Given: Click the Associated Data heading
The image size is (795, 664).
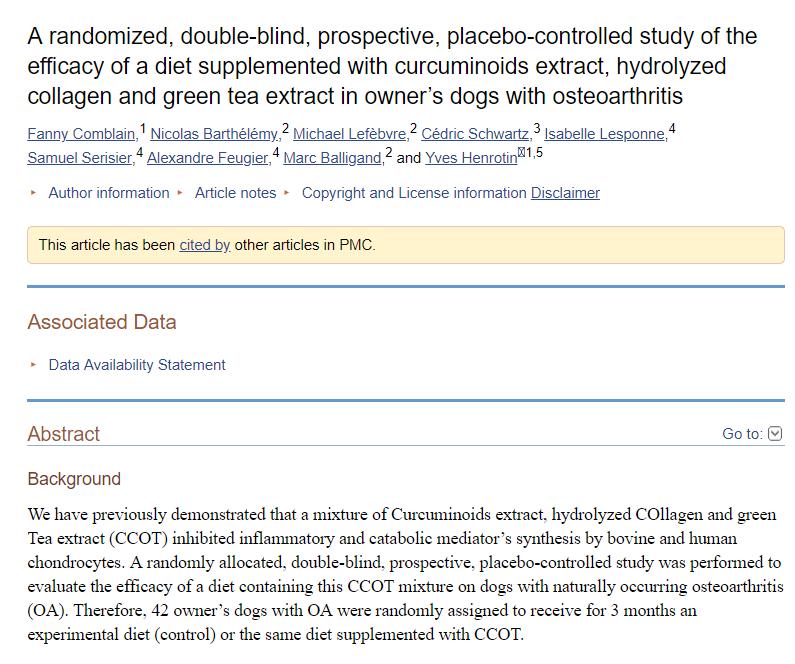Looking at the screenshot, I should (x=102, y=322).
